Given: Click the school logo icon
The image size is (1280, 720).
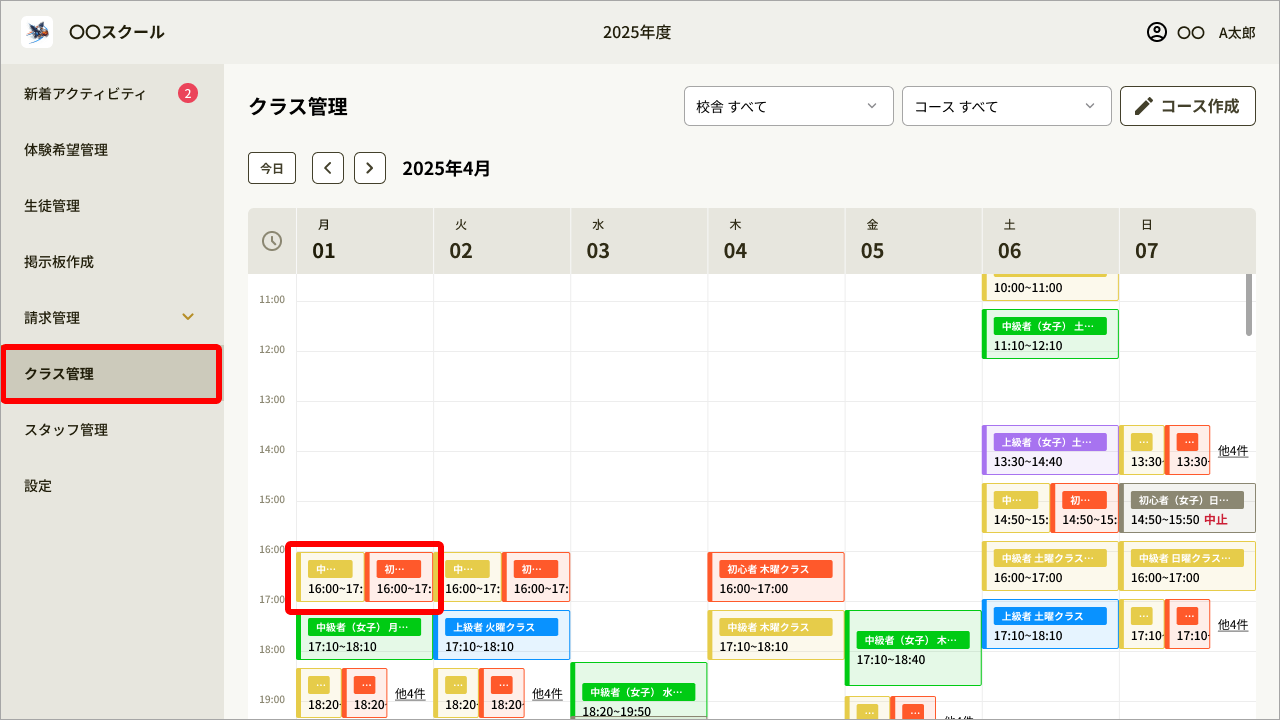Looking at the screenshot, I should pyautogui.click(x=37, y=32).
